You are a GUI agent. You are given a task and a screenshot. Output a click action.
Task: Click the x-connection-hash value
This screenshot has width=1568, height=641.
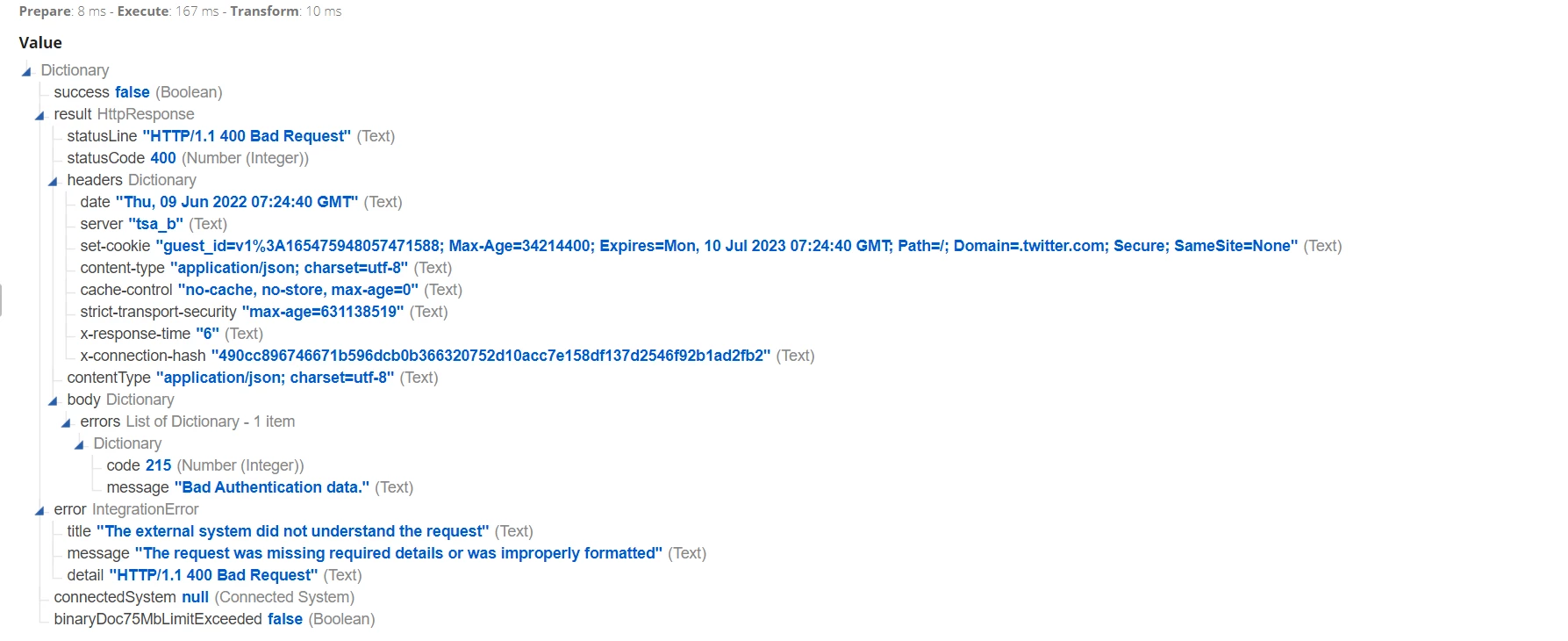[x=490, y=356]
